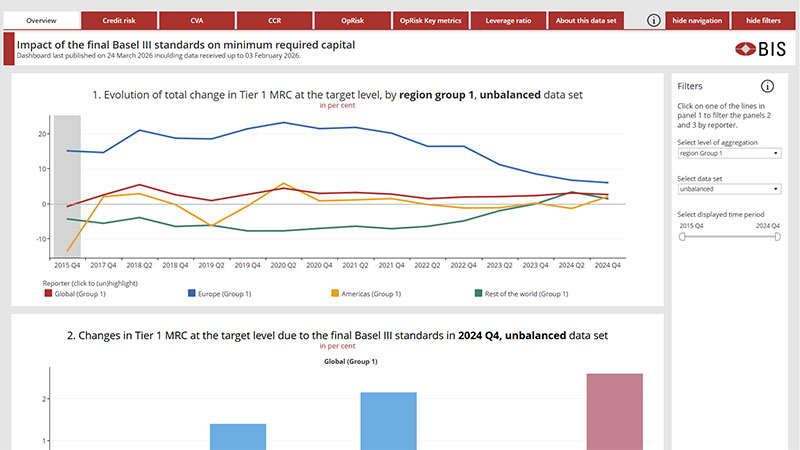
Task: Open the Select data set dropdown
Action: (729, 189)
